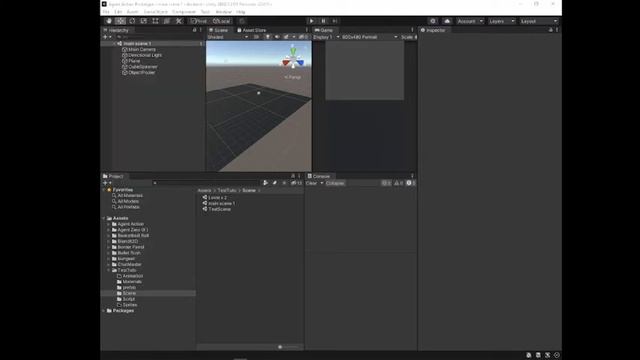The image size is (640, 360).
Task: Select the Rotate tool in toolbar
Action: [132, 21]
